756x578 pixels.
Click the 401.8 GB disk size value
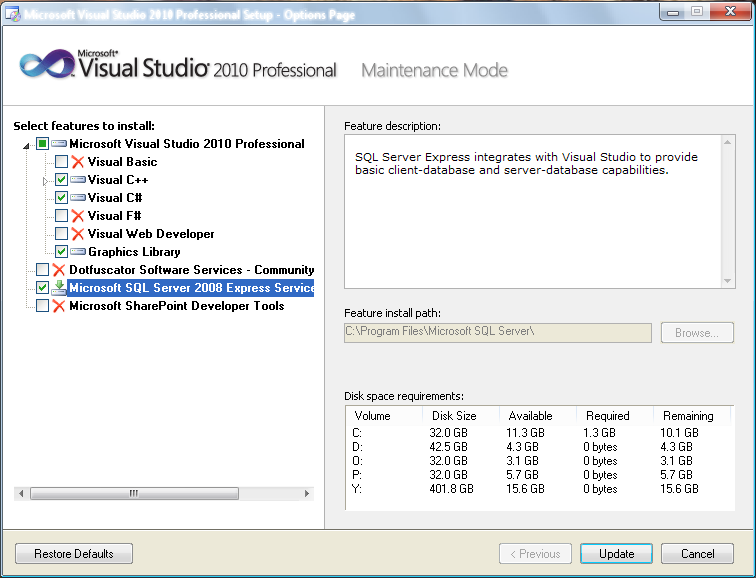tap(451, 489)
